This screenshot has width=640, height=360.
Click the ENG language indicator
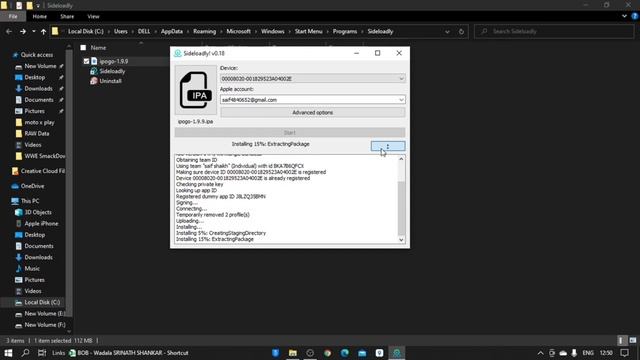pyautogui.click(x=588, y=353)
